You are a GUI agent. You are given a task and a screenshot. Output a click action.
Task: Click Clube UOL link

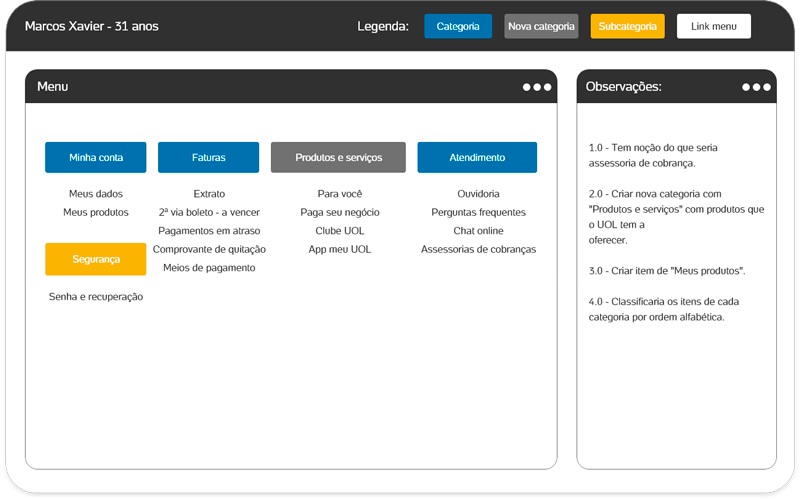pyautogui.click(x=340, y=231)
